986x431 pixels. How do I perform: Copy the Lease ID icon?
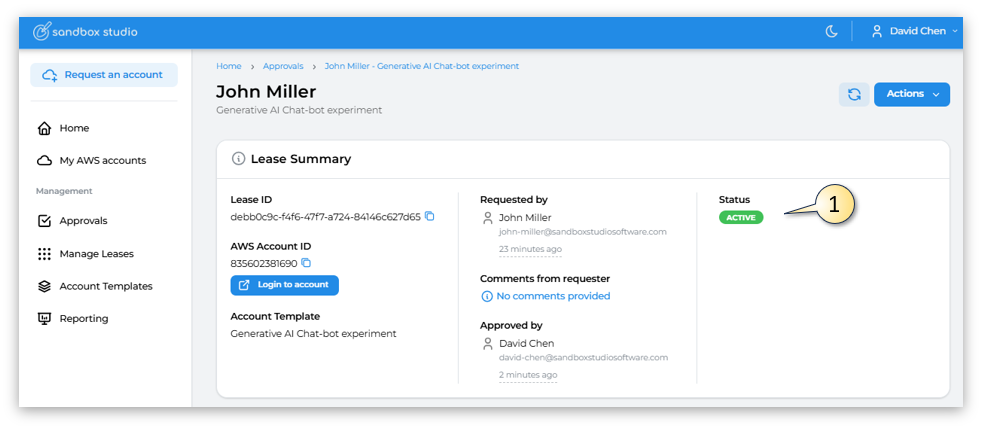(x=430, y=216)
